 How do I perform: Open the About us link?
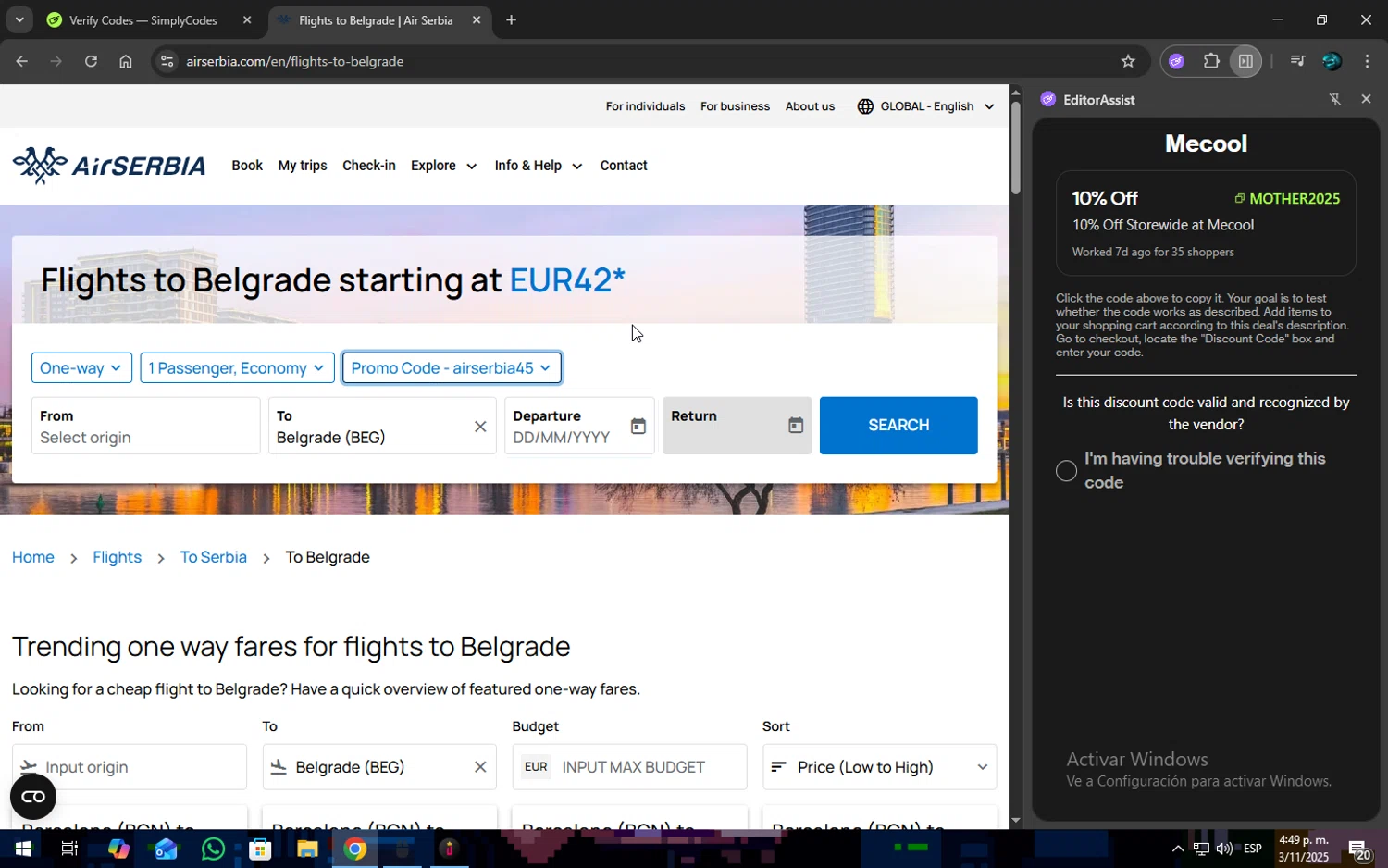coord(811,106)
